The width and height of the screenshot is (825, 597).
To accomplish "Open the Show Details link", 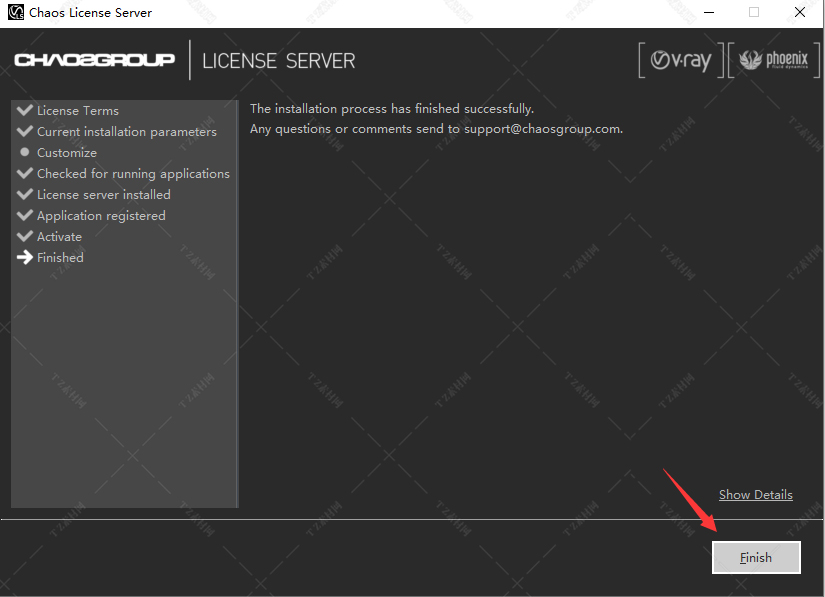I will (x=756, y=494).
